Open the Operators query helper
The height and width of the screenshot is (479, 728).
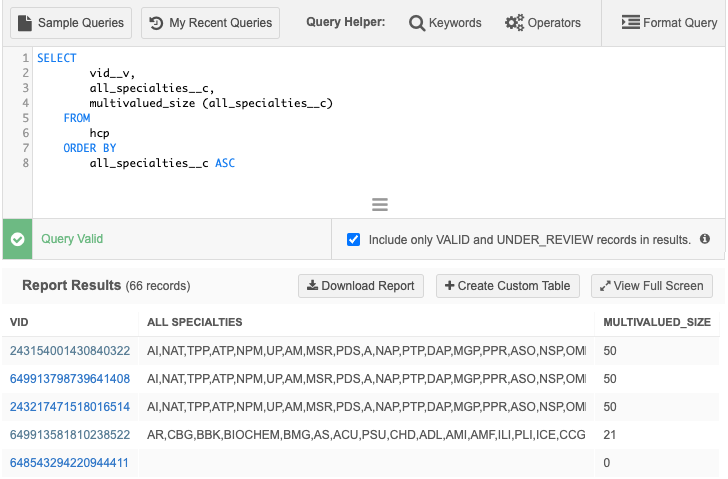pyautogui.click(x=543, y=22)
